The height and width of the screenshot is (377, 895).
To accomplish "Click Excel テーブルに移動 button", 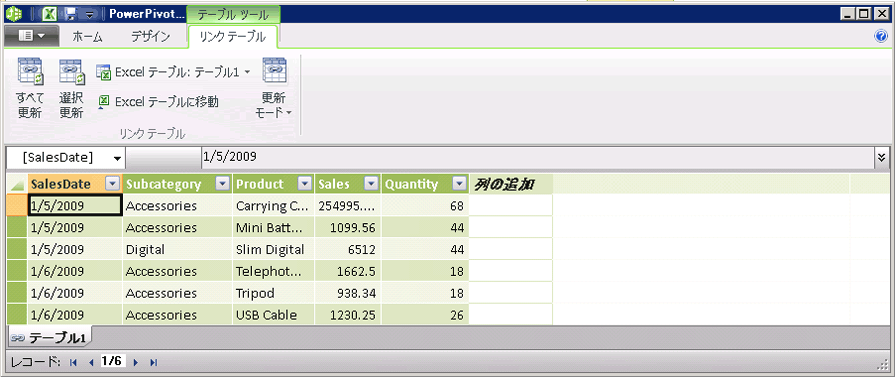I will click(x=159, y=102).
